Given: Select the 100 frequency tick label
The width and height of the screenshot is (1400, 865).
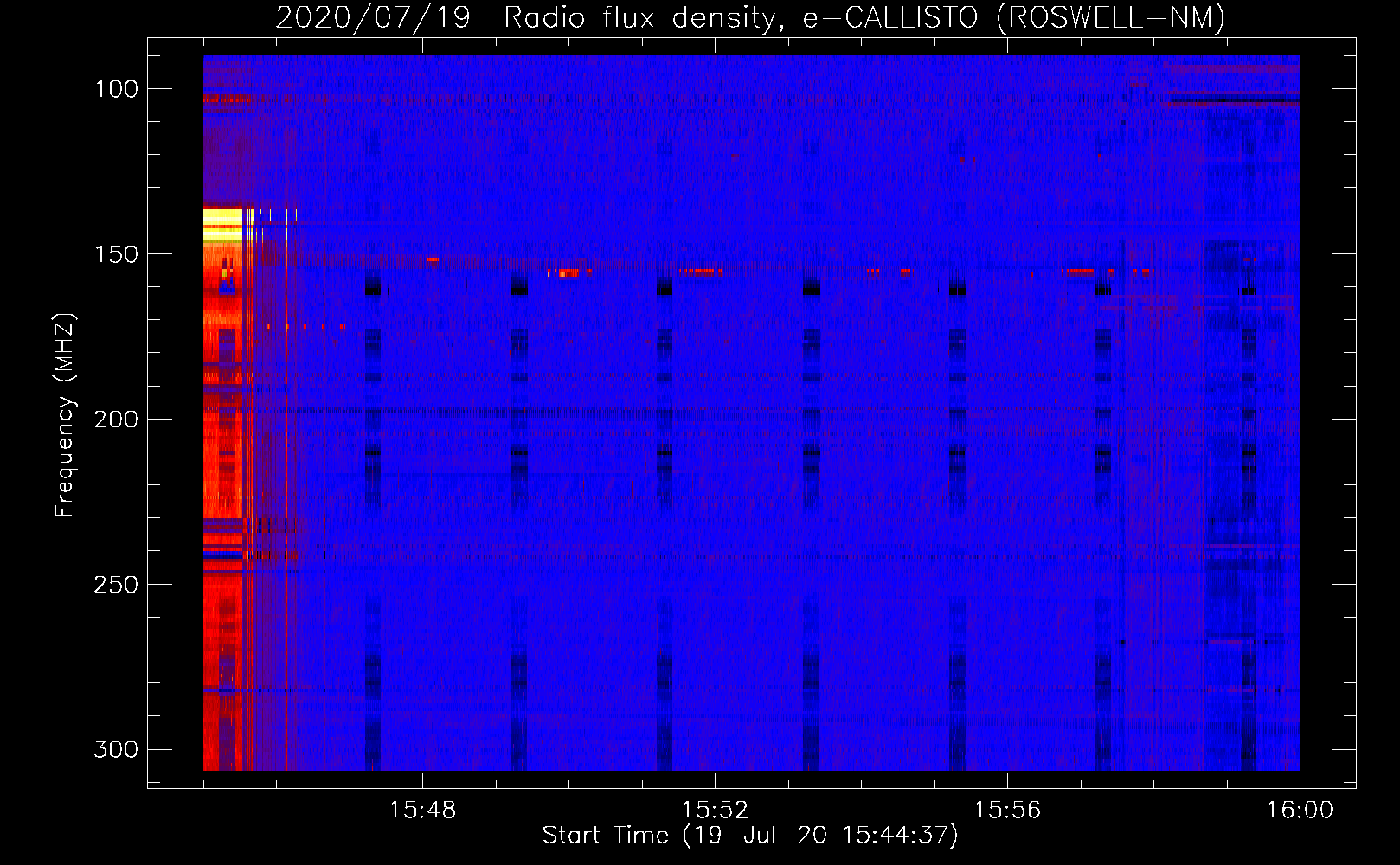Looking at the screenshot, I should tap(117, 89).
